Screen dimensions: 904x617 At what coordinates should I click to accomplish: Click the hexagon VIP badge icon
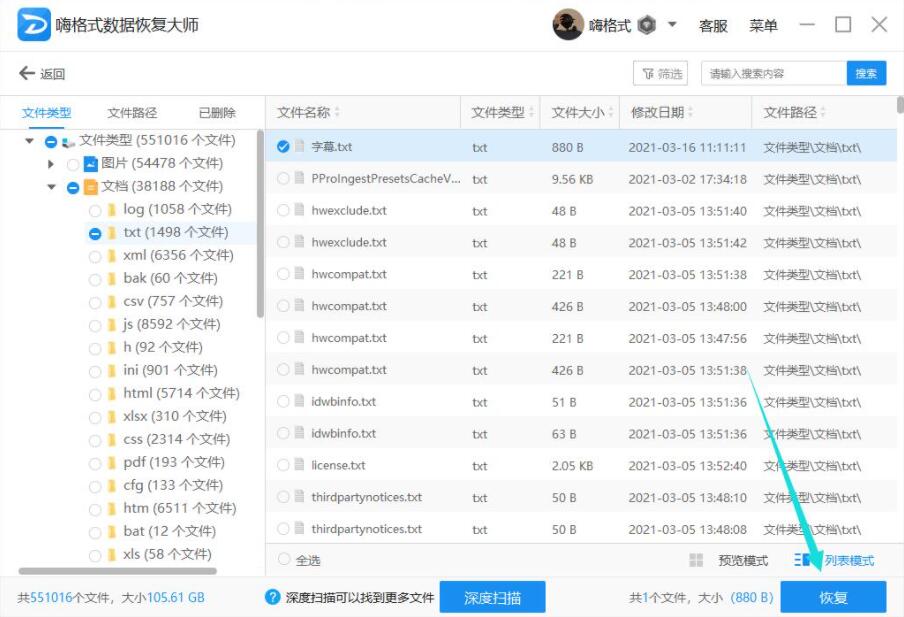[647, 25]
